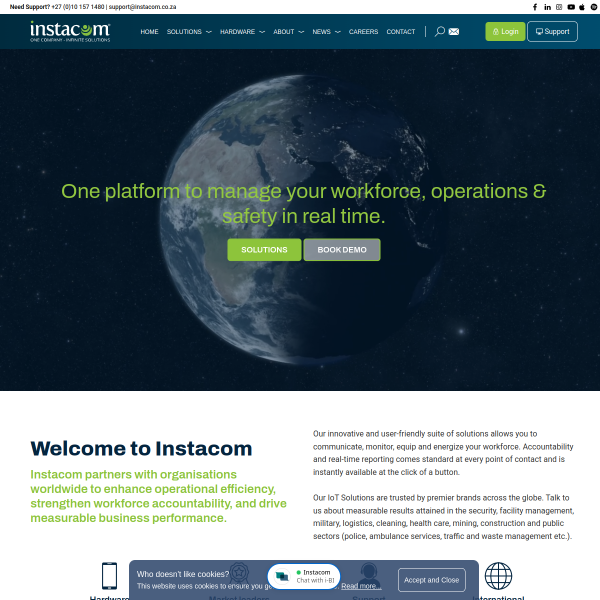Open the Instagram icon in top bar

(559, 7)
